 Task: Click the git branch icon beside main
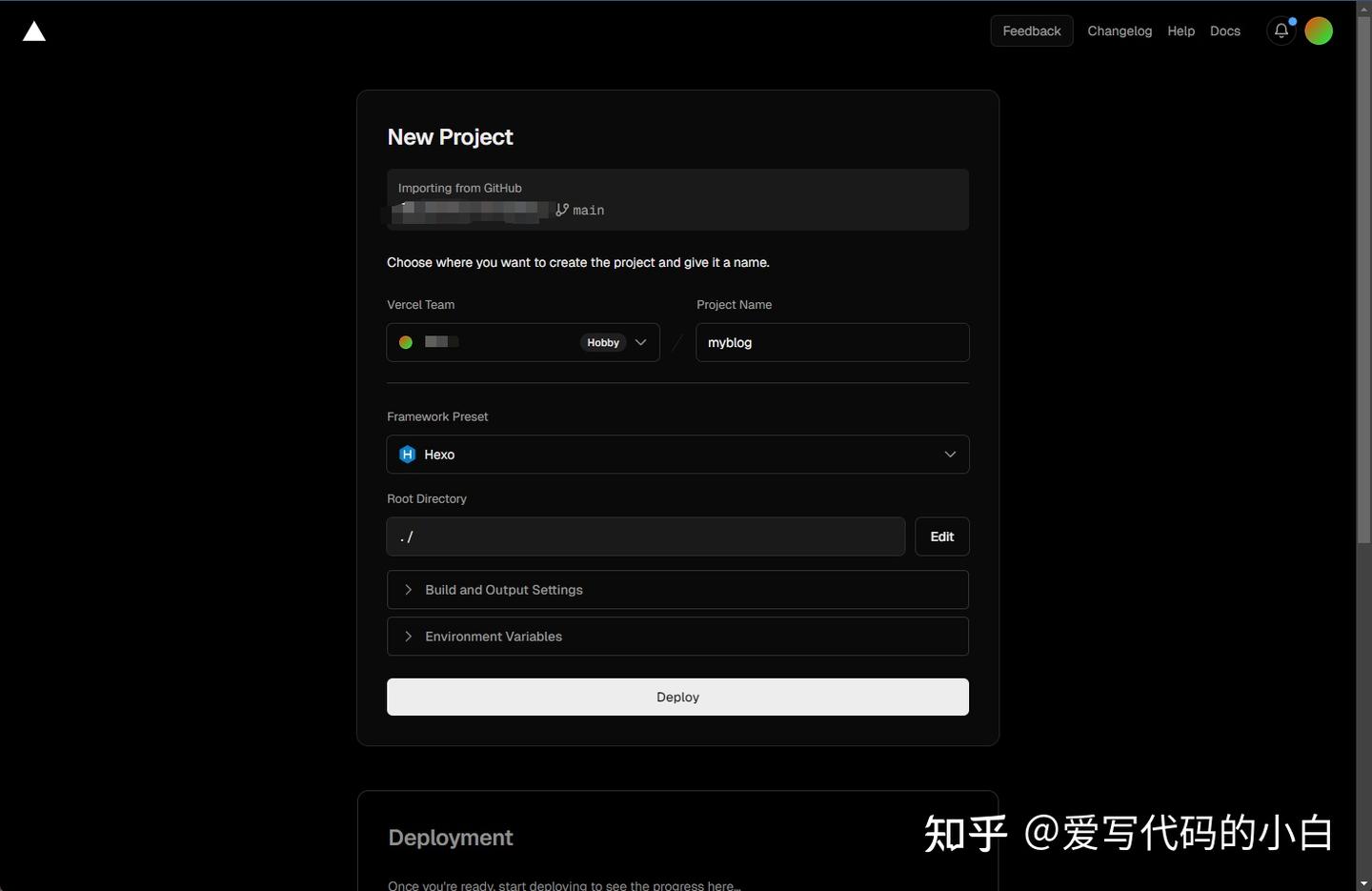point(562,210)
